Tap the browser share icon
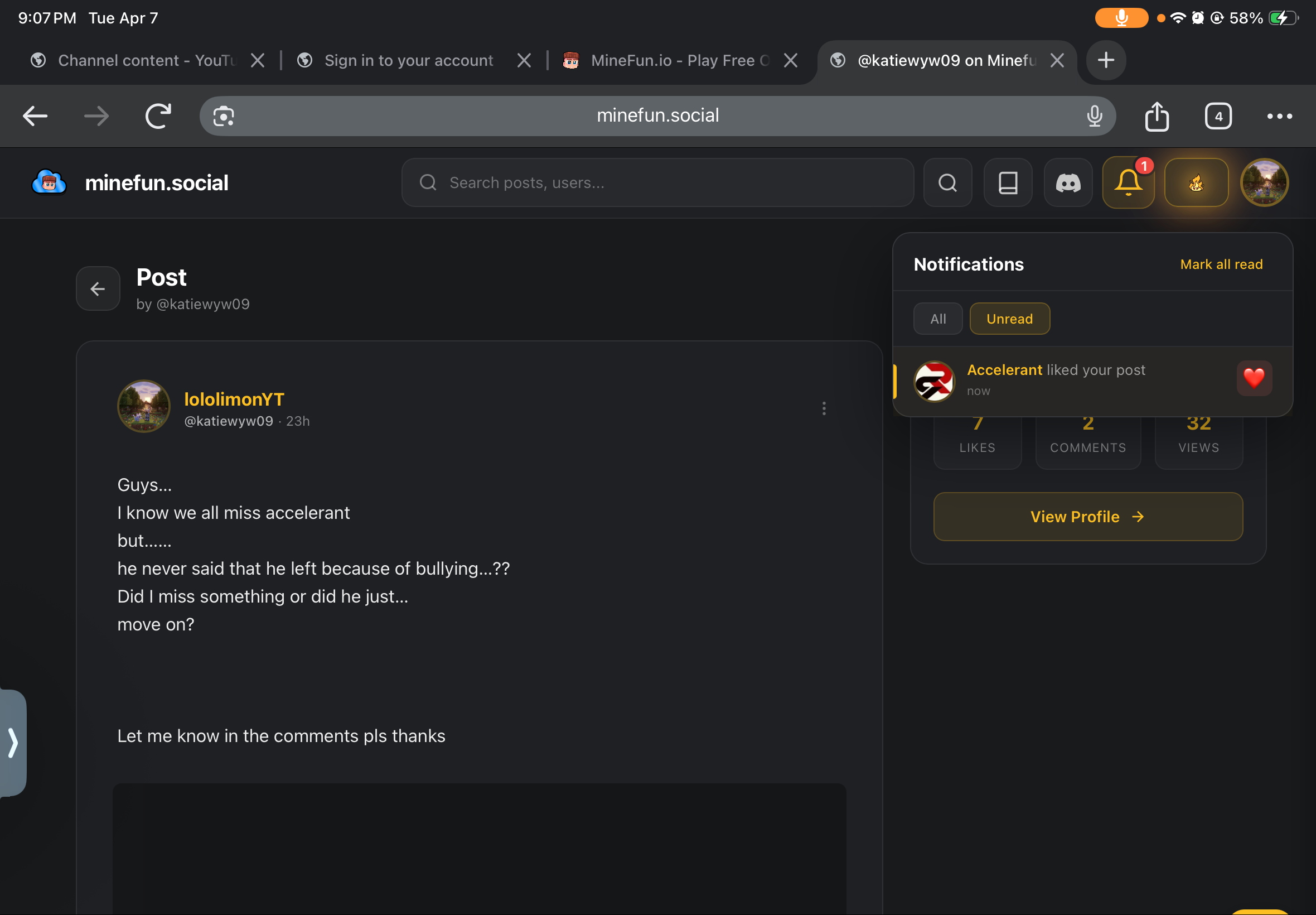 point(1157,117)
